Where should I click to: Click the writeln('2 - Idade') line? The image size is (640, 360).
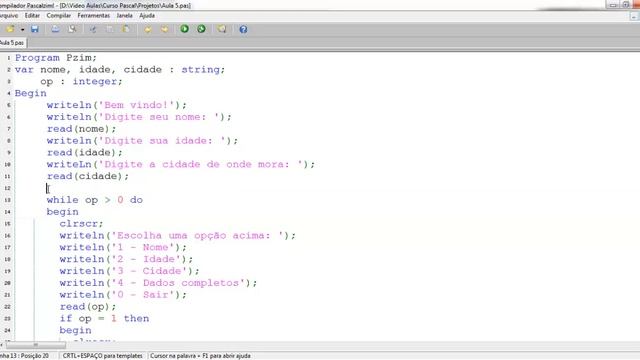126,259
